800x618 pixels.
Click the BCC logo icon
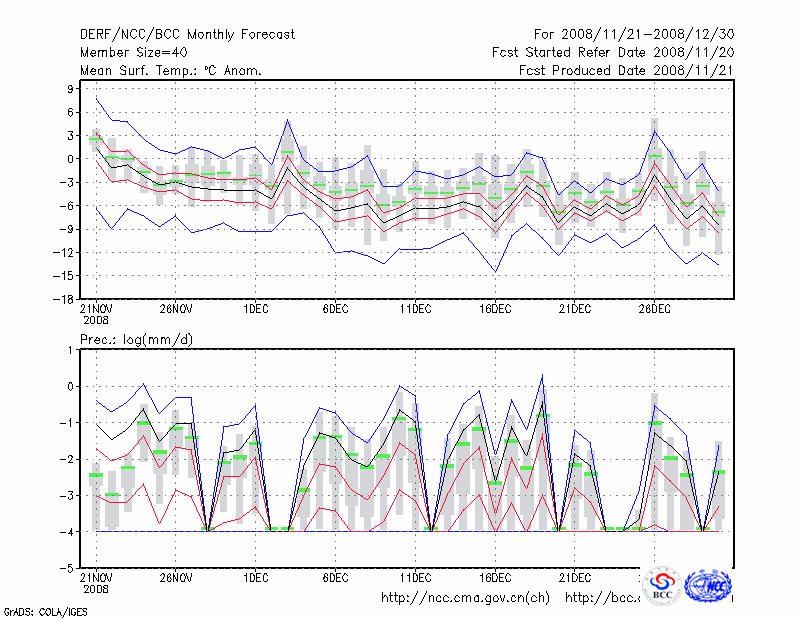[662, 585]
